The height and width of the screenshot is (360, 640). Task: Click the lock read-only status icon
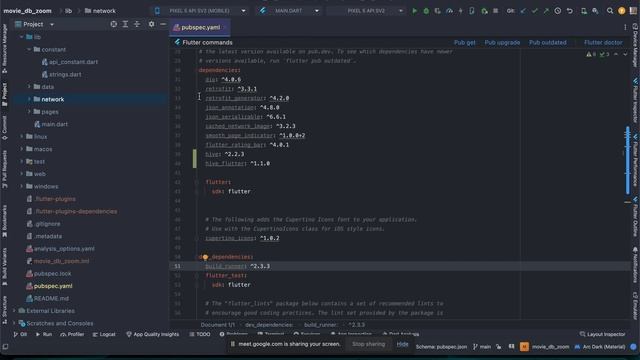click(x=498, y=347)
